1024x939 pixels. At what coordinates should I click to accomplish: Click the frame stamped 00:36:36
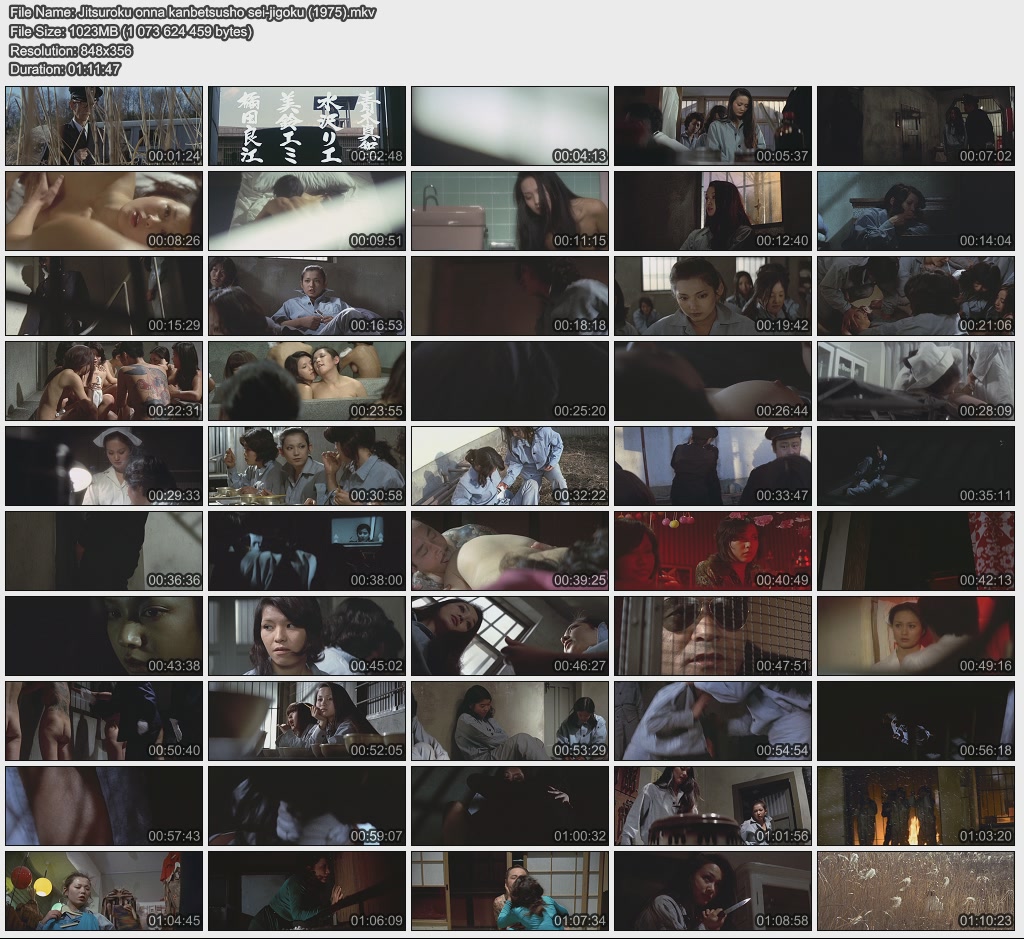[x=104, y=551]
